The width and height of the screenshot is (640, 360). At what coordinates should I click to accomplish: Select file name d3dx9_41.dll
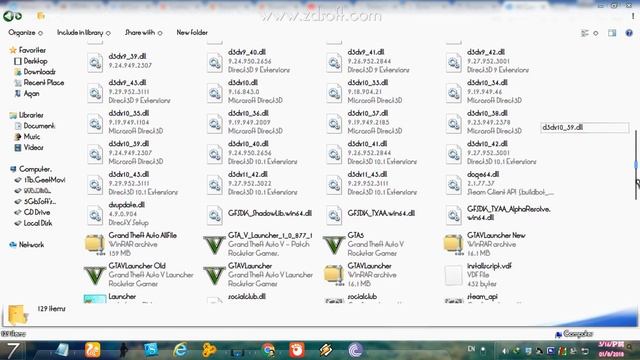[366, 52]
